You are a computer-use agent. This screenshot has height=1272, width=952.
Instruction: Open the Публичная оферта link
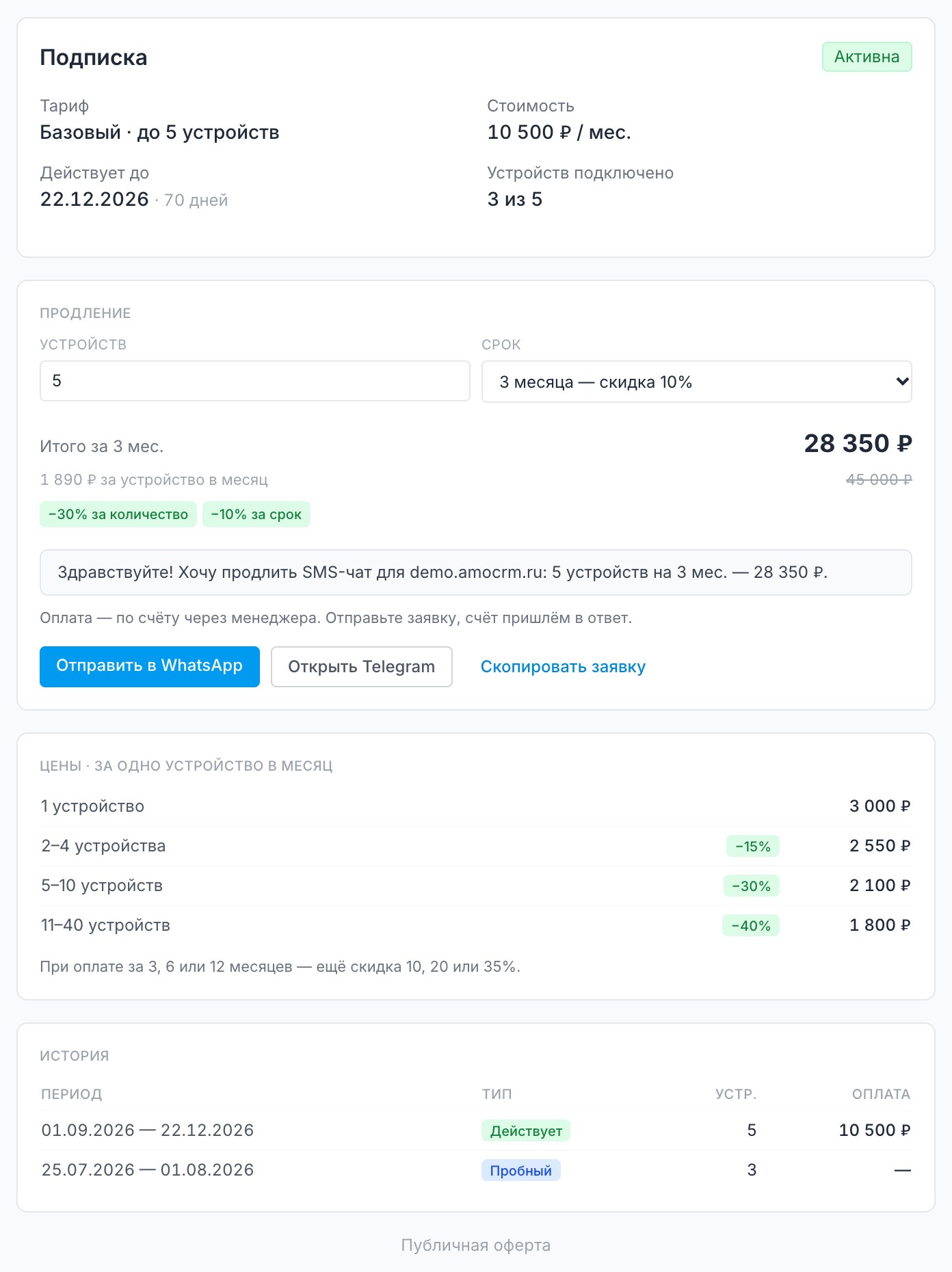click(476, 1245)
